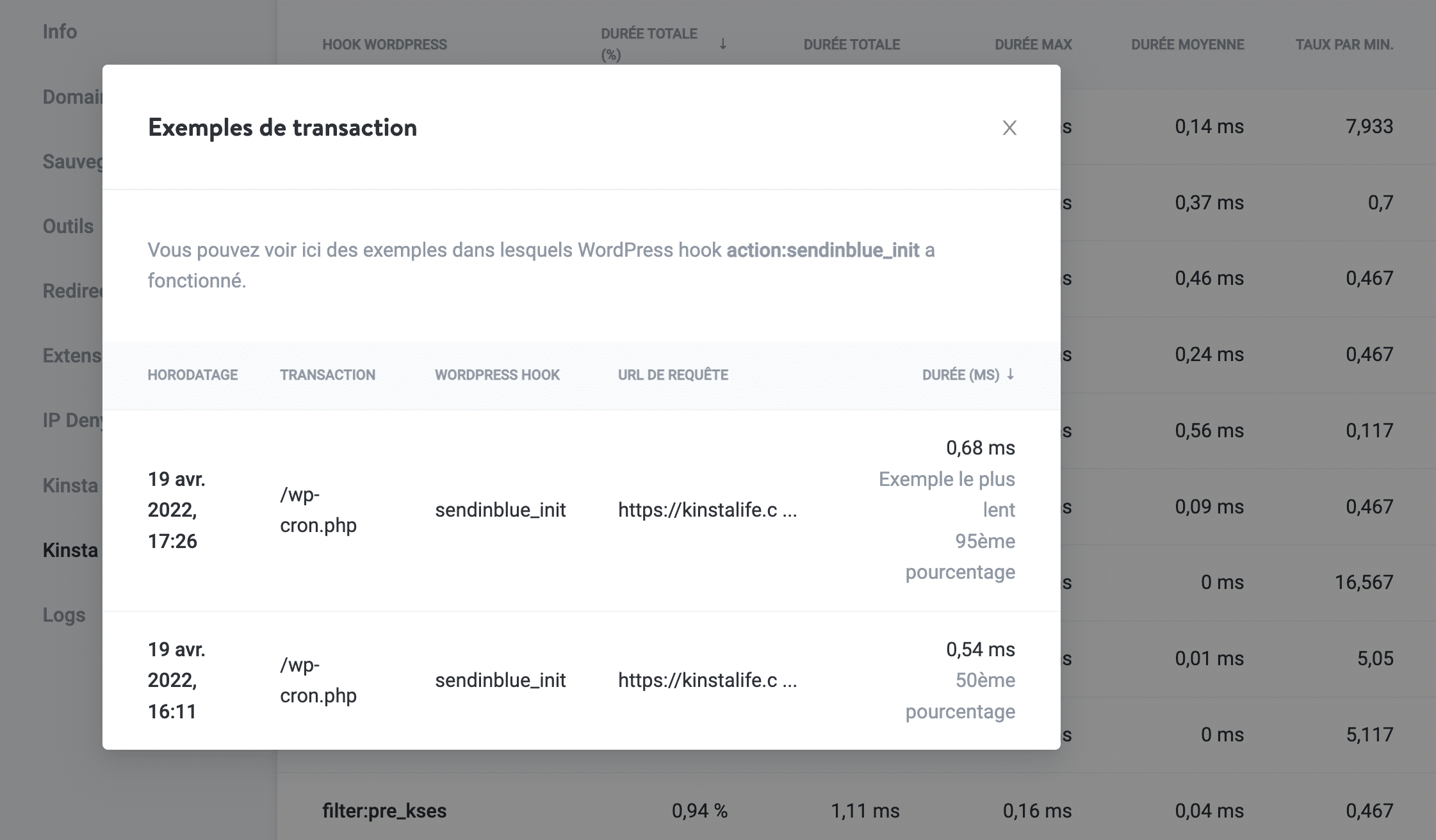Open the Info section in the sidebar

(x=60, y=30)
